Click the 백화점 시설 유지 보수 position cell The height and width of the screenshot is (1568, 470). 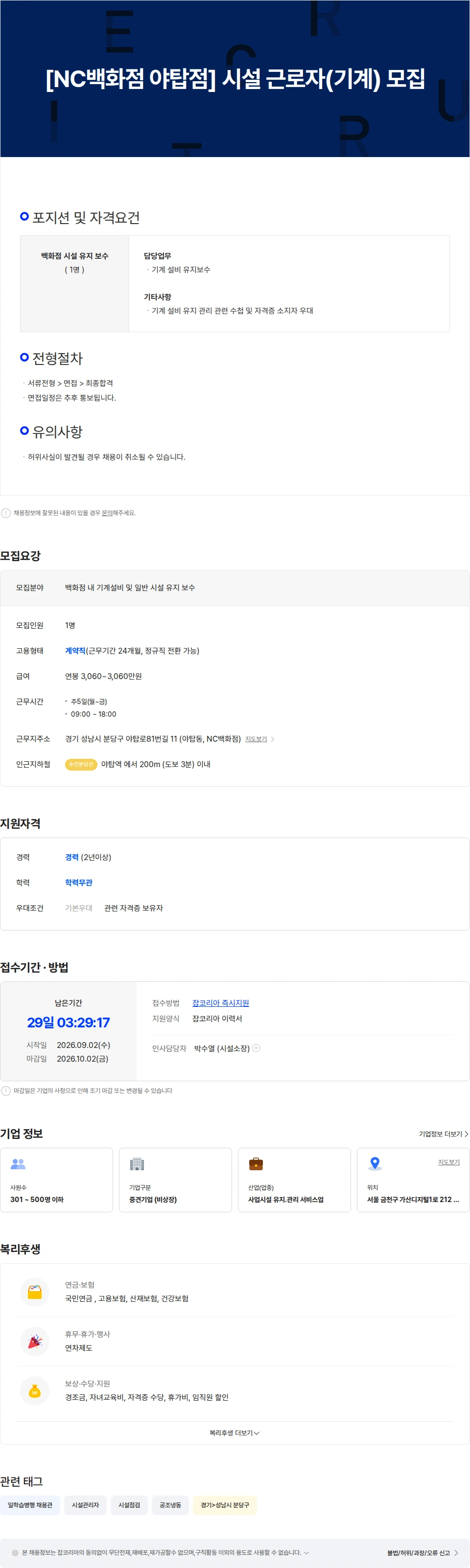(x=75, y=284)
